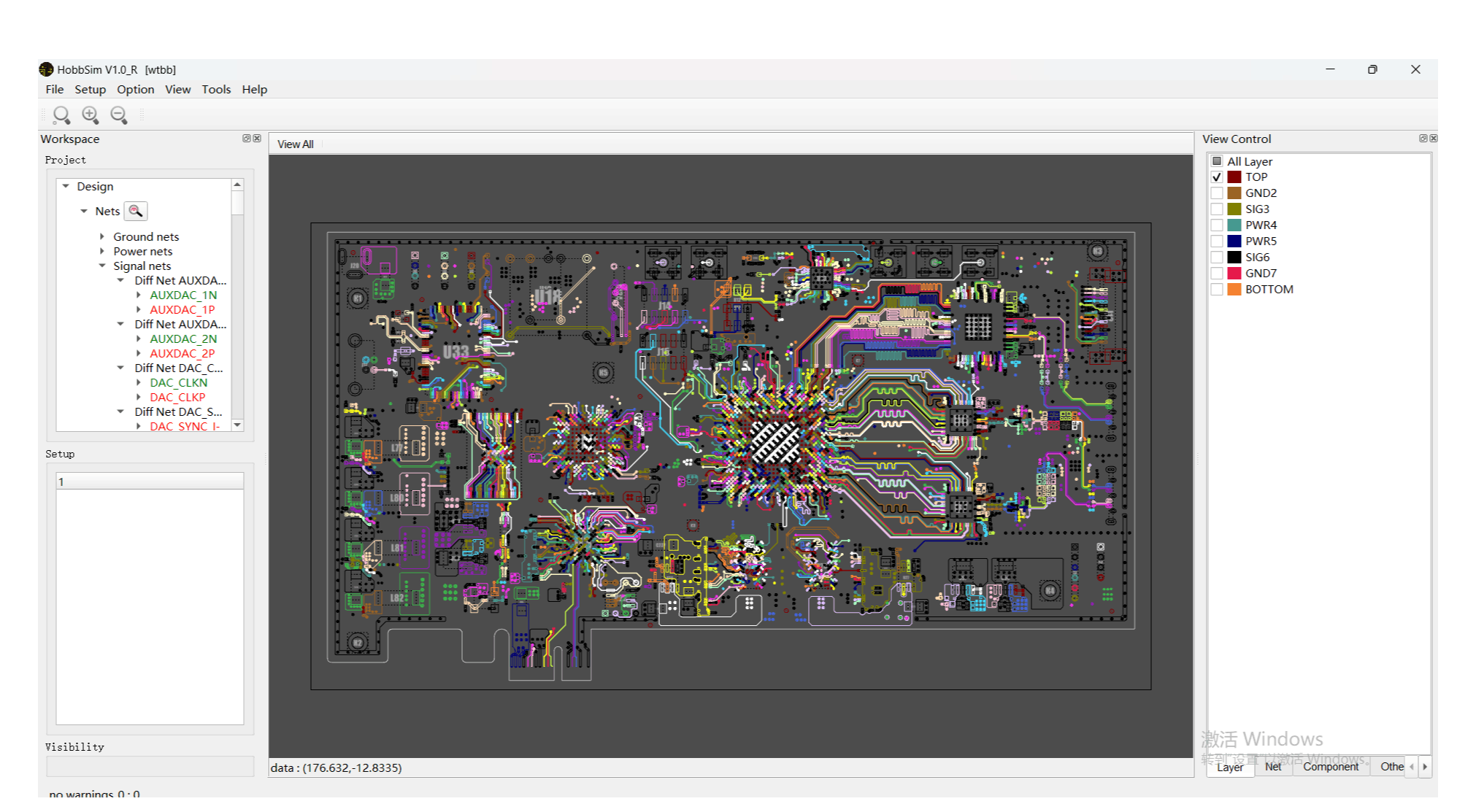This screenshot has width=1476, height=812.
Task: Click the PWR5 layer navy swatch
Action: [x=1234, y=241]
